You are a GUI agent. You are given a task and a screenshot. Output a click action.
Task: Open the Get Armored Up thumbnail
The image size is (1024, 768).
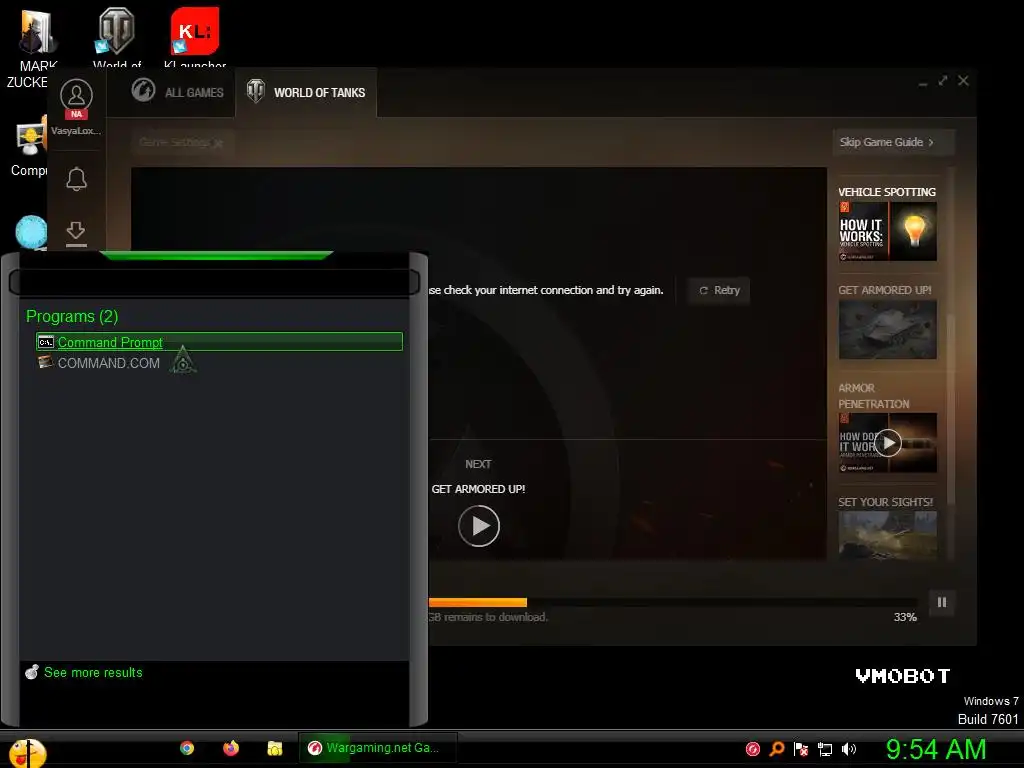[888, 330]
